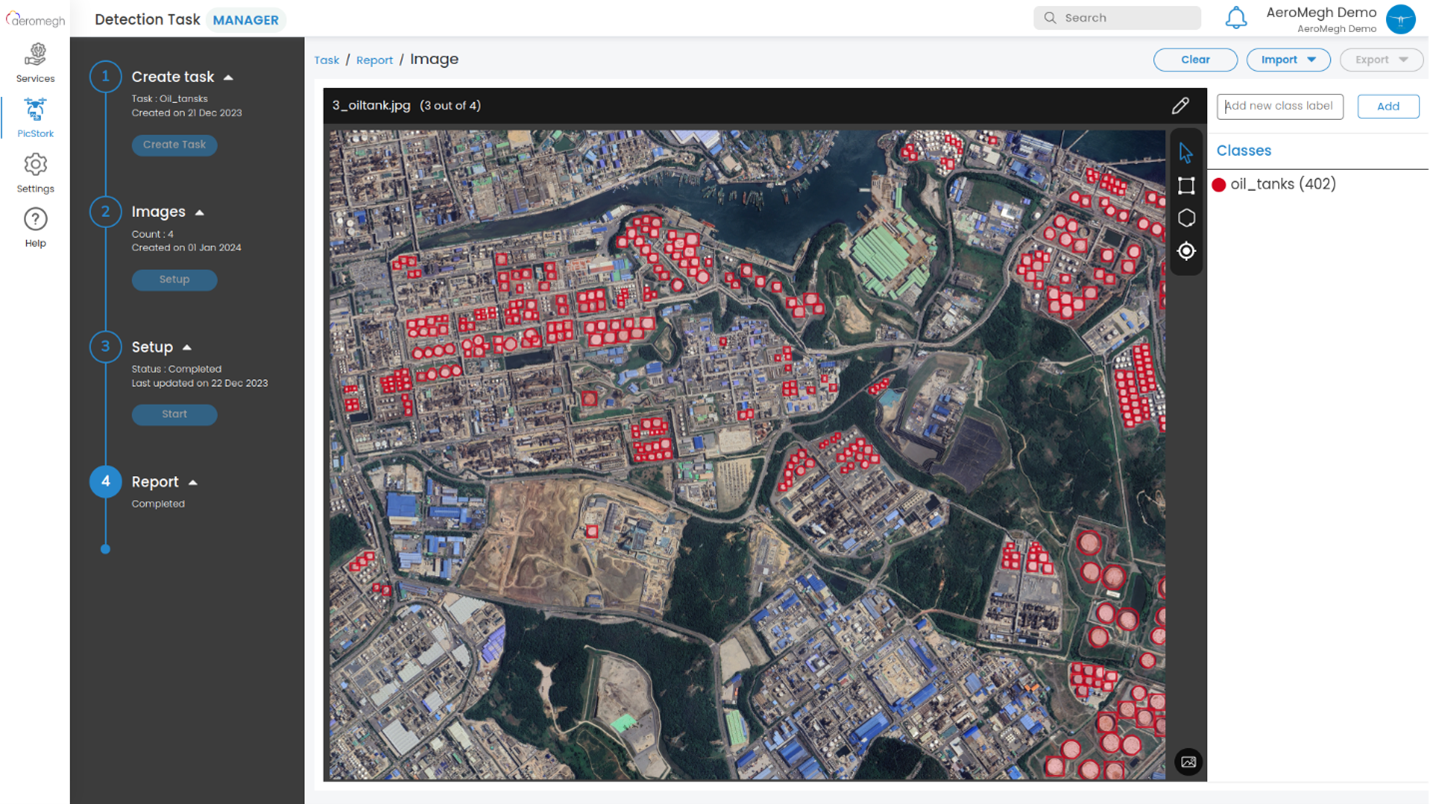1430x804 pixels.
Task: Select the pointer cursor tool
Action: [x=1186, y=153]
